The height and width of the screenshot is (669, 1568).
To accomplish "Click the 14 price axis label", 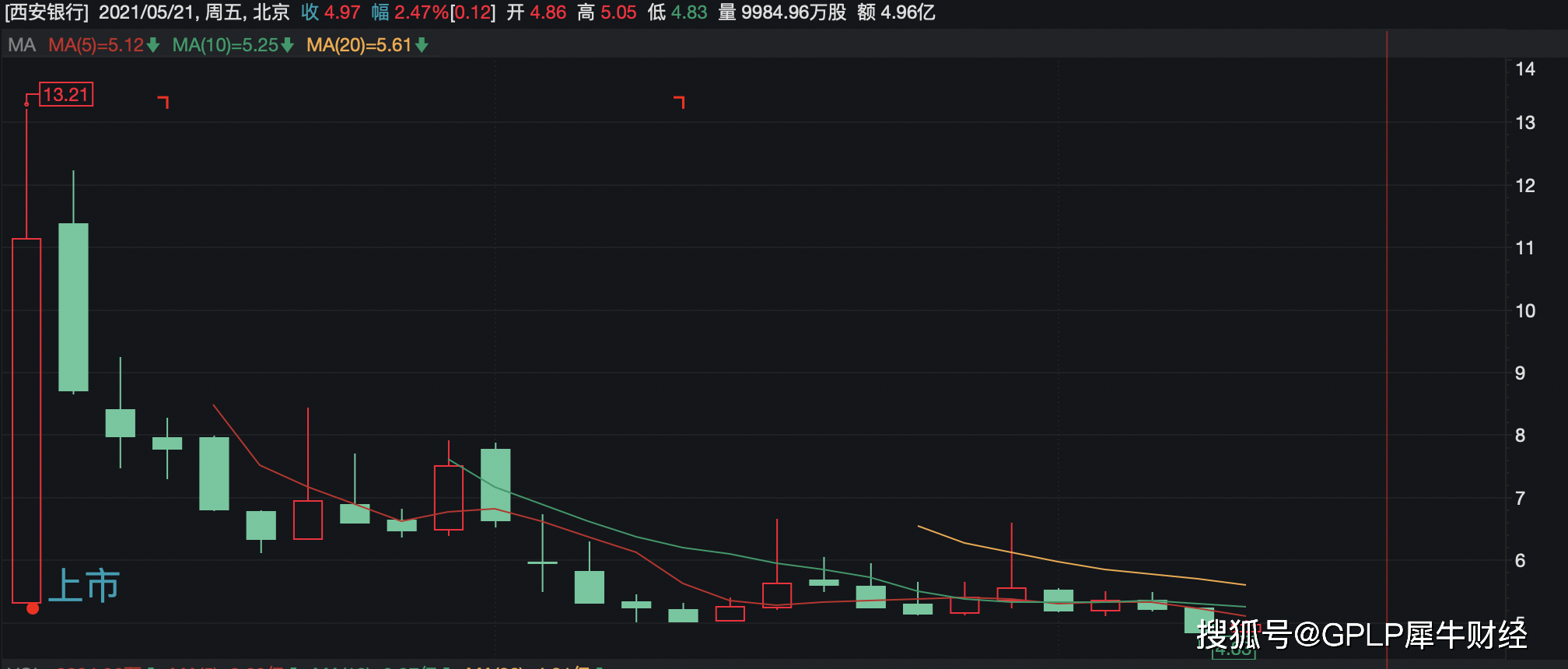I will click(1525, 69).
